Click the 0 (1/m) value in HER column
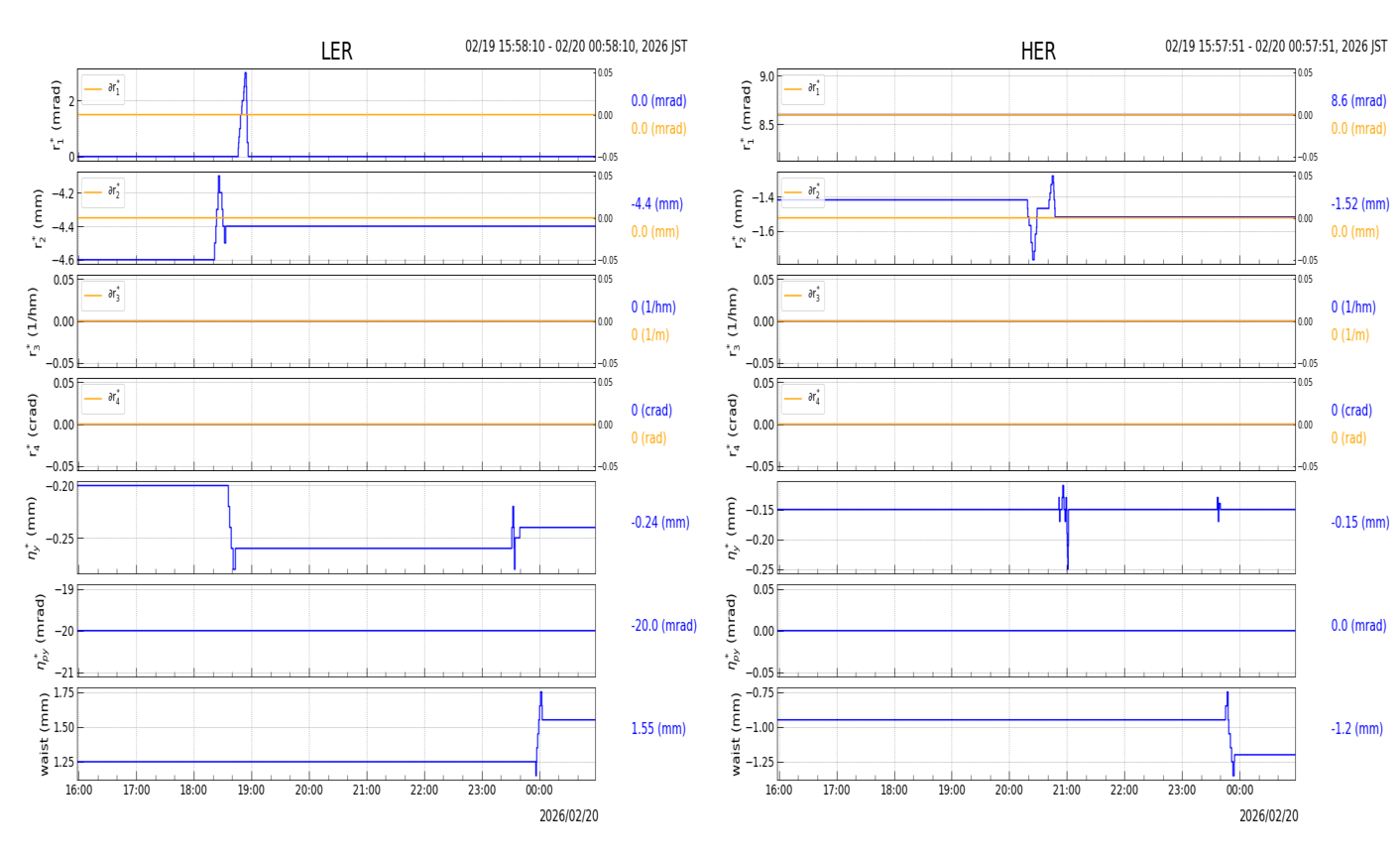1400x857 pixels. [1350, 335]
